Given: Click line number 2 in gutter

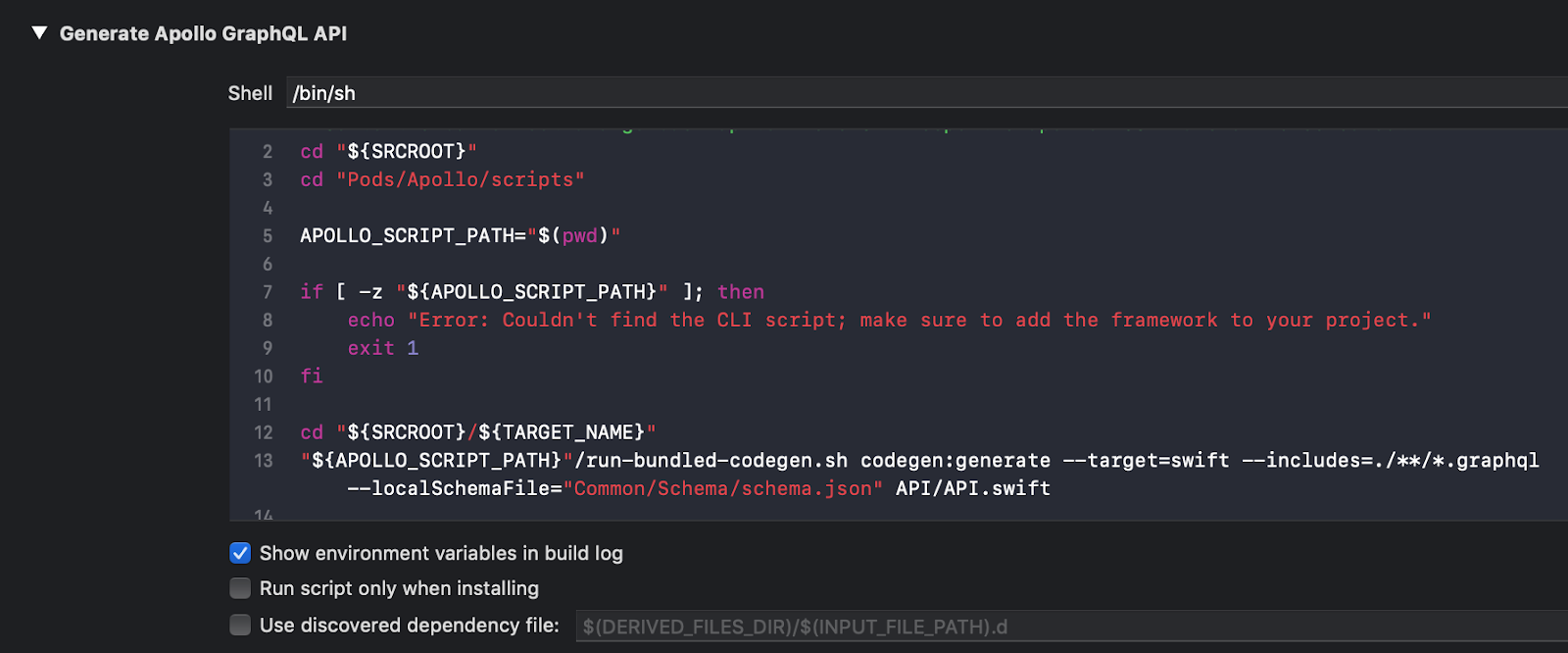Looking at the screenshot, I should click(x=268, y=152).
